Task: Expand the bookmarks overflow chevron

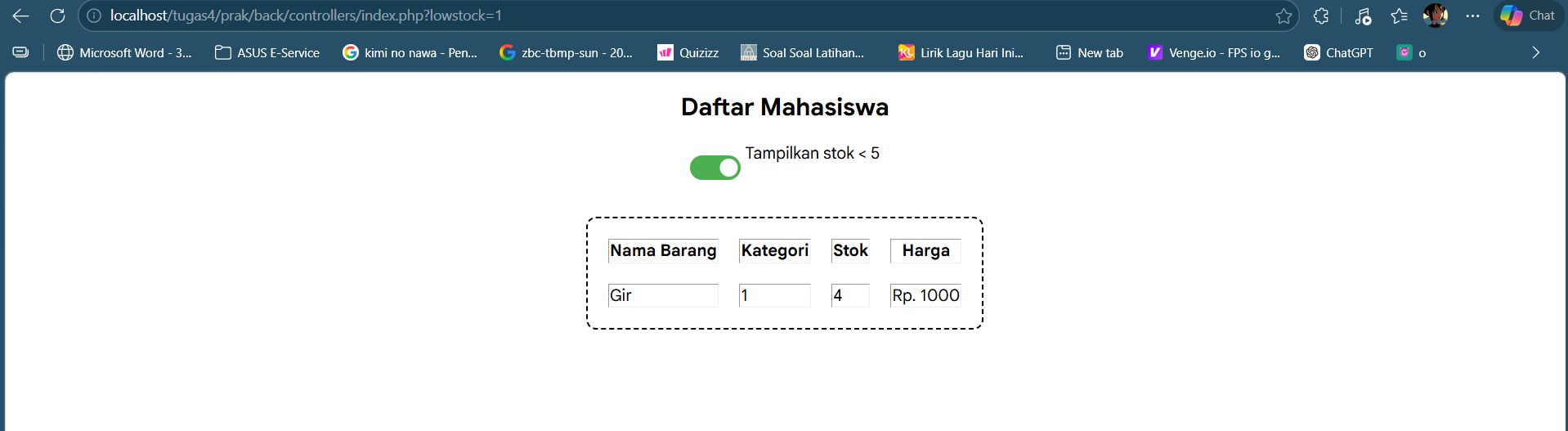Action: (1536, 52)
